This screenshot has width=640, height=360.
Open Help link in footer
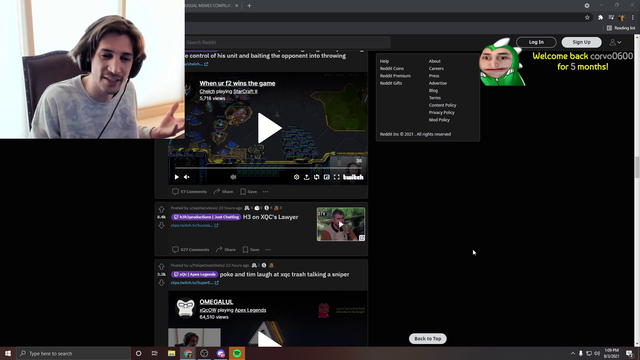point(384,61)
